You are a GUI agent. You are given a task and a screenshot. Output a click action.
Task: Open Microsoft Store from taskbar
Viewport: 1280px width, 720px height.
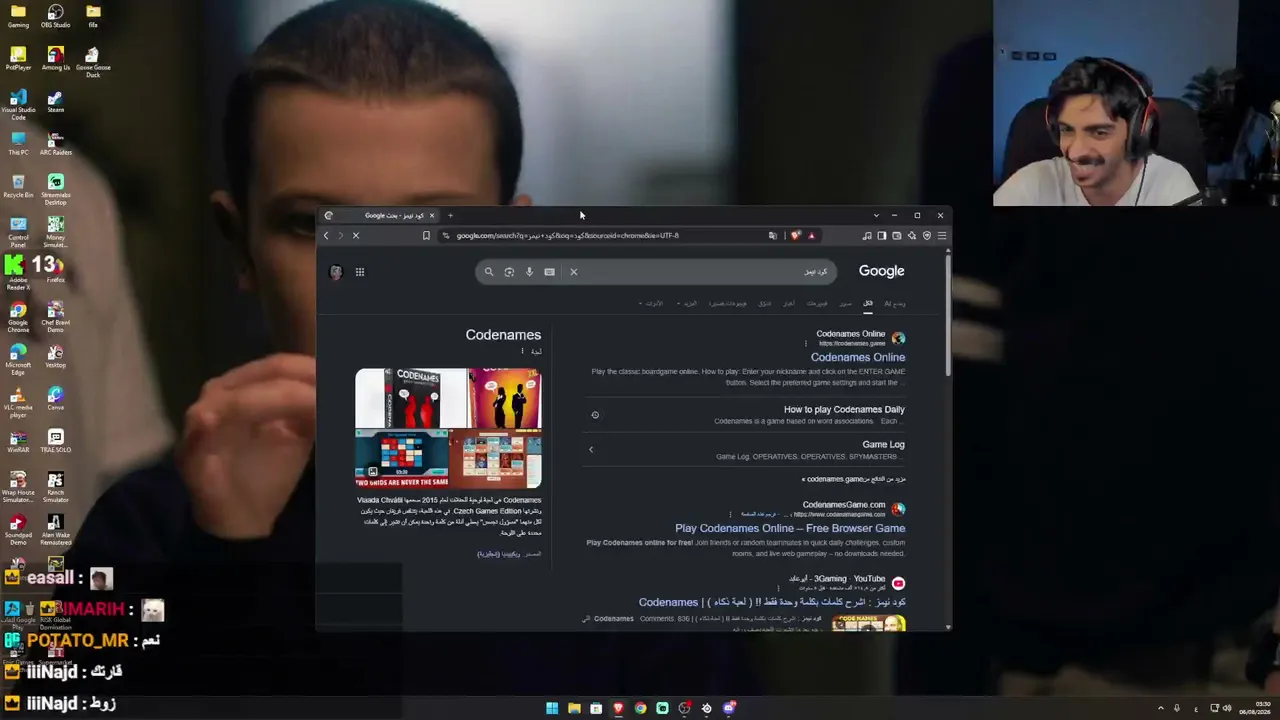click(x=596, y=708)
